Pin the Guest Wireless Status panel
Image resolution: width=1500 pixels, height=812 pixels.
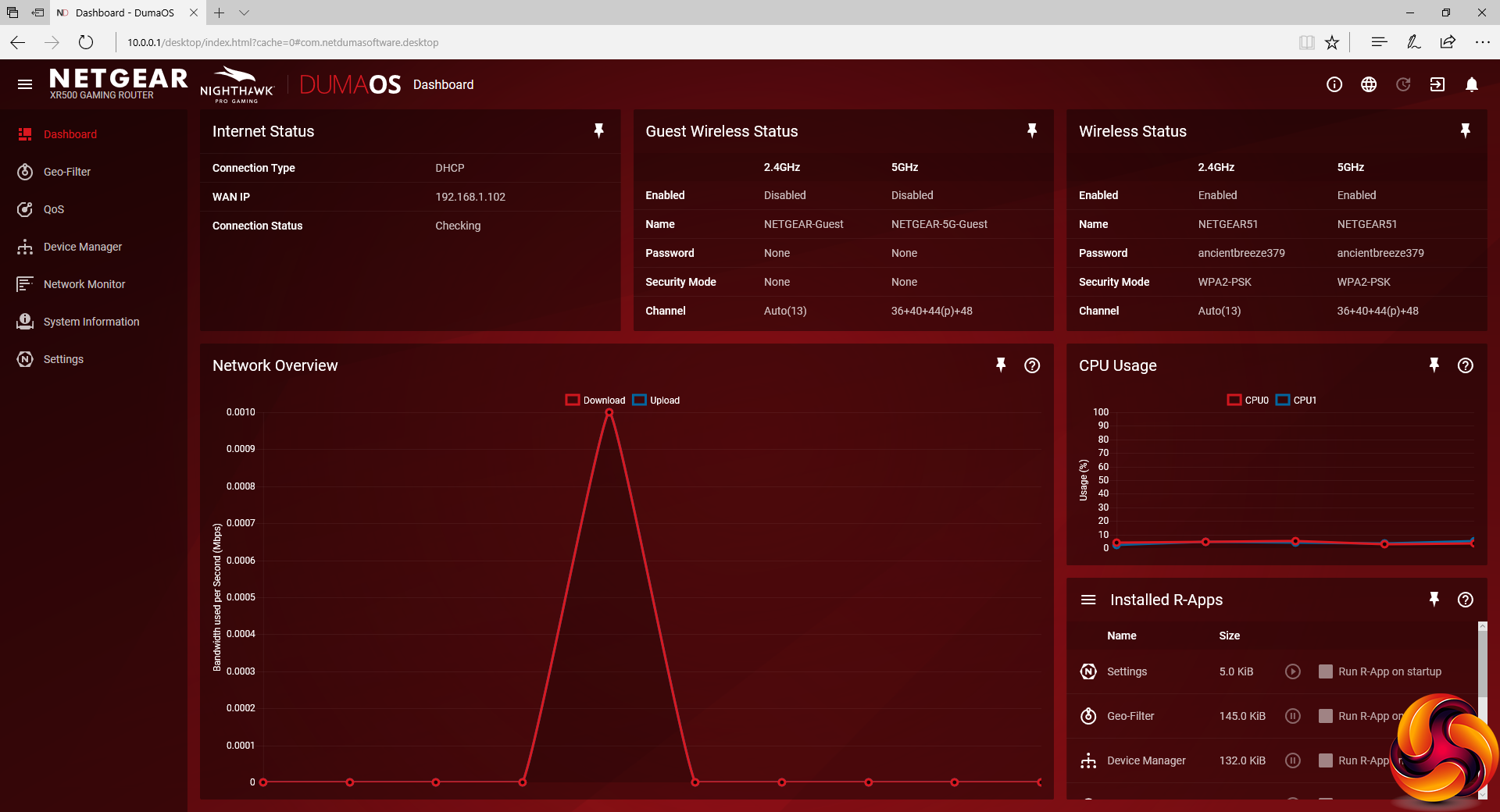coord(1032,131)
